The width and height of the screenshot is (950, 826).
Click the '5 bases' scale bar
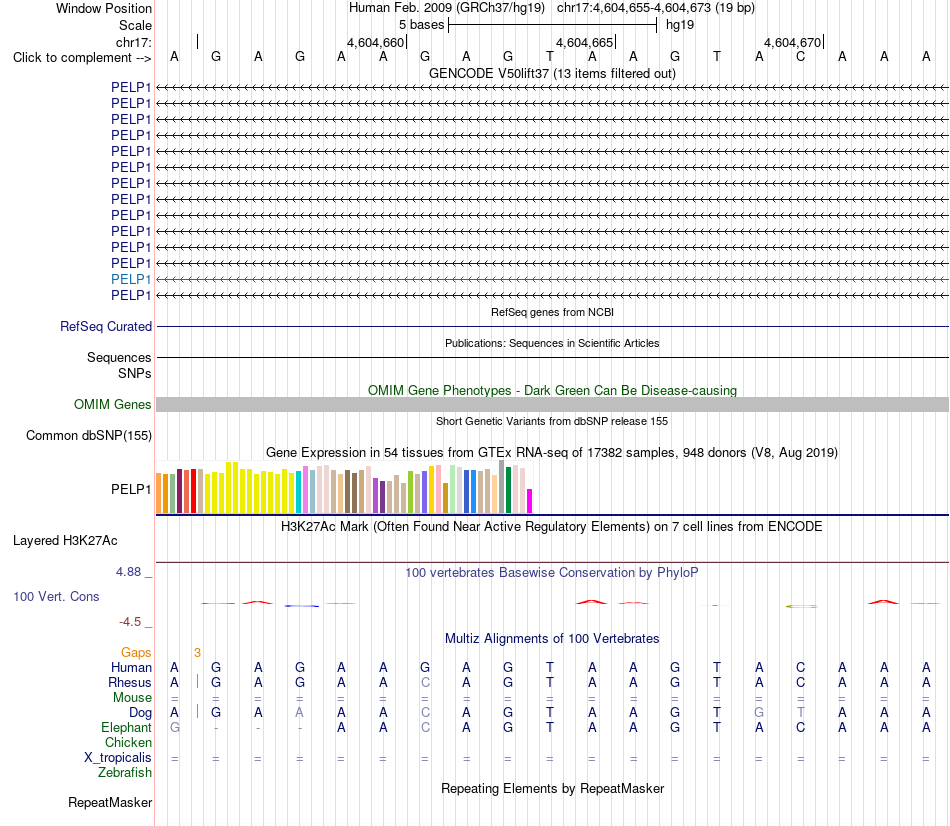tap(553, 25)
